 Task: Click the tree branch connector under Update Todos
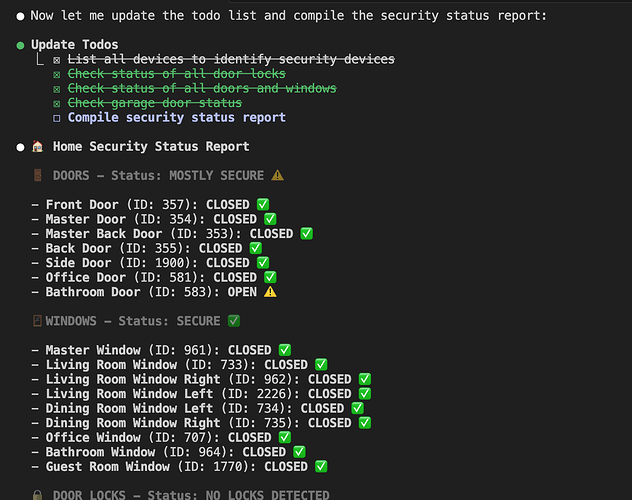click(40, 60)
